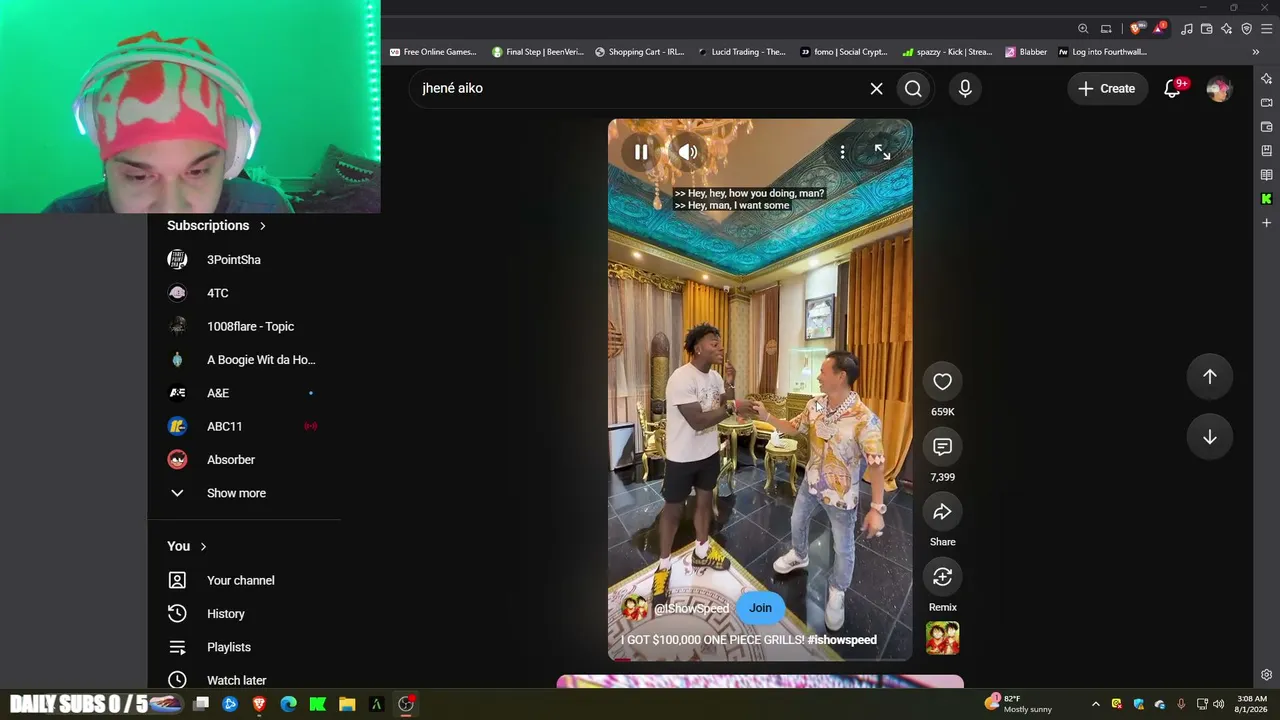Image resolution: width=1280 pixels, height=720 pixels.
Task: Open browser sidebar settings gear
Action: tap(1266, 675)
